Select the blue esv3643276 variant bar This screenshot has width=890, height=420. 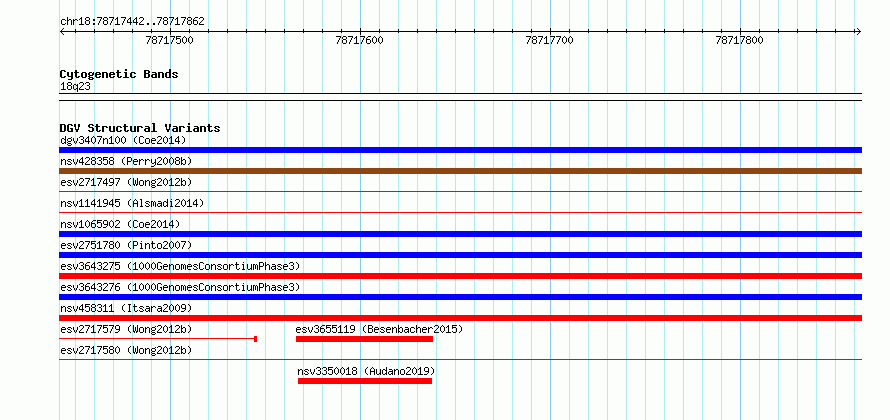click(460, 297)
